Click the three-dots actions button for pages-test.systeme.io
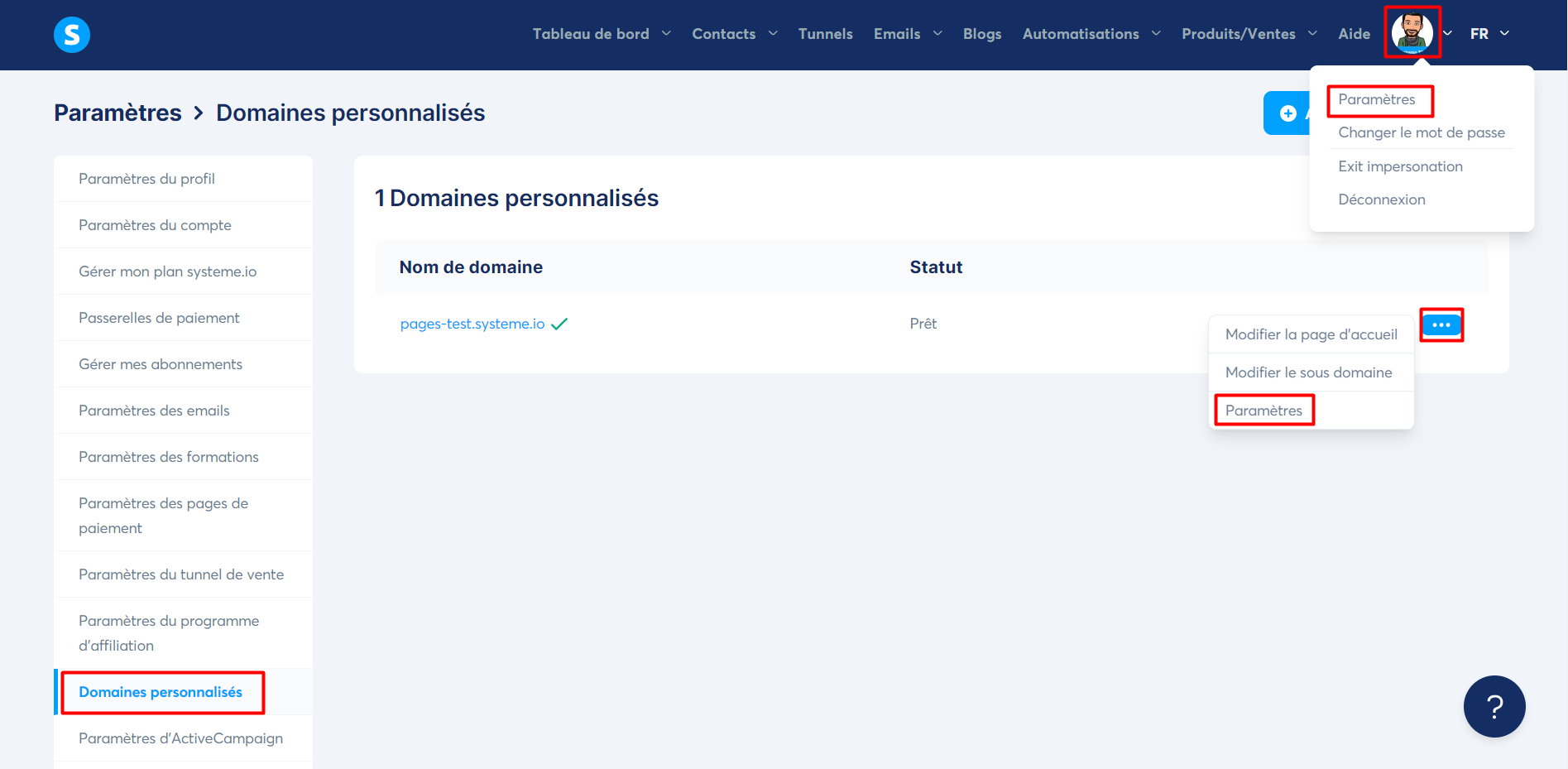The image size is (1568, 769). pyautogui.click(x=1441, y=324)
